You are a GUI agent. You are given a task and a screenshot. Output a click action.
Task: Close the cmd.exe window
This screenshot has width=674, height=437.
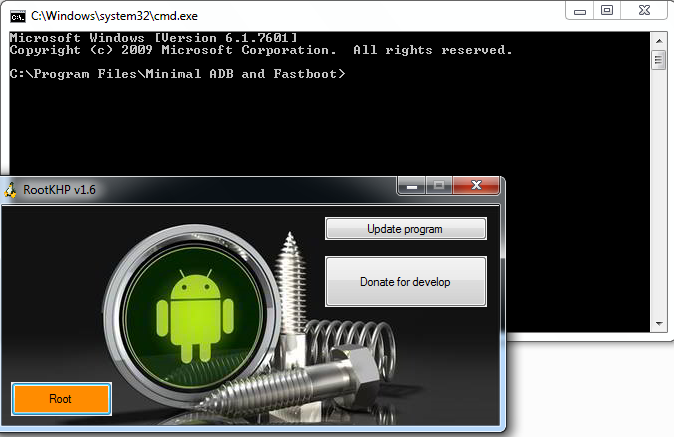[x=644, y=10]
